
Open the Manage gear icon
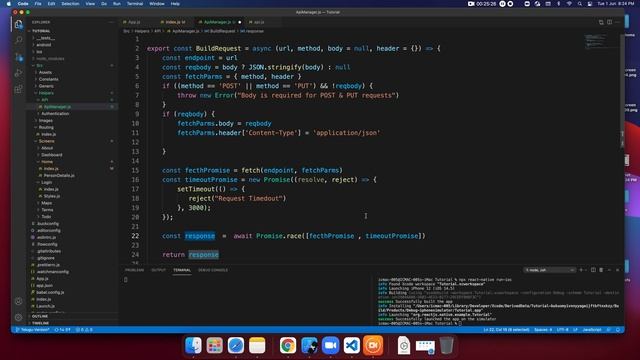point(18,317)
